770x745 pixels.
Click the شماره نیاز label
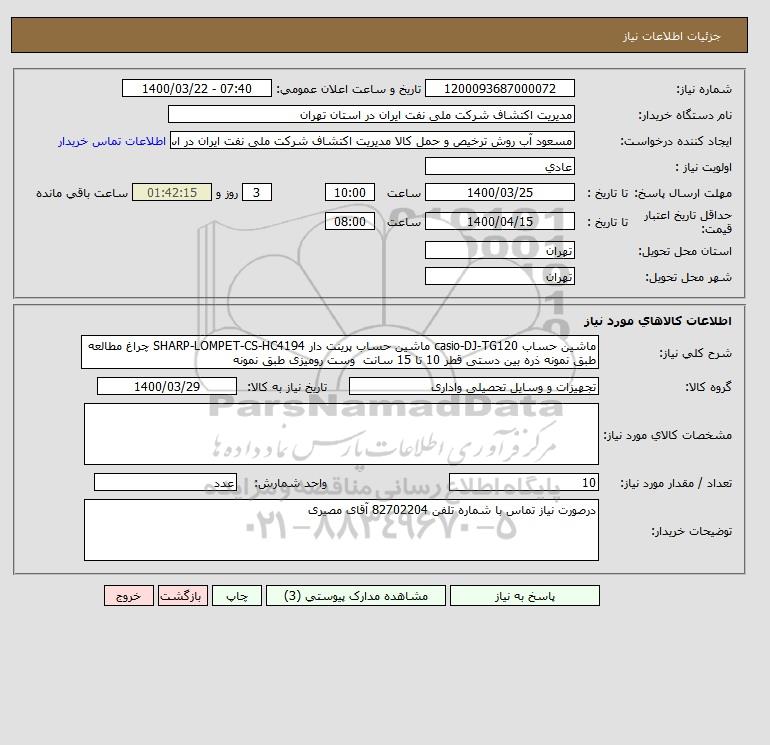[704, 89]
